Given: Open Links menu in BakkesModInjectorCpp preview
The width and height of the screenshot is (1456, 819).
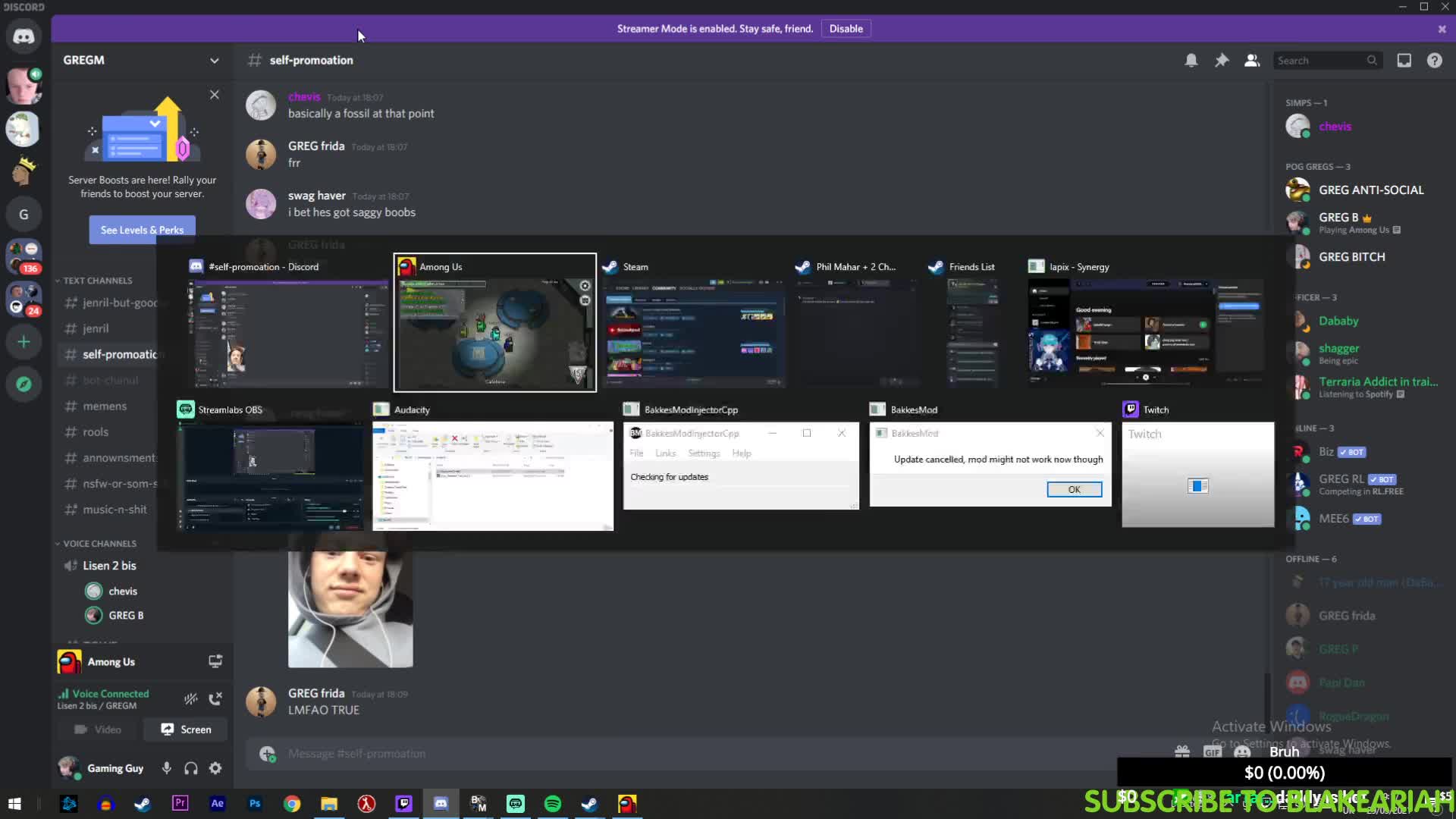Looking at the screenshot, I should (665, 453).
